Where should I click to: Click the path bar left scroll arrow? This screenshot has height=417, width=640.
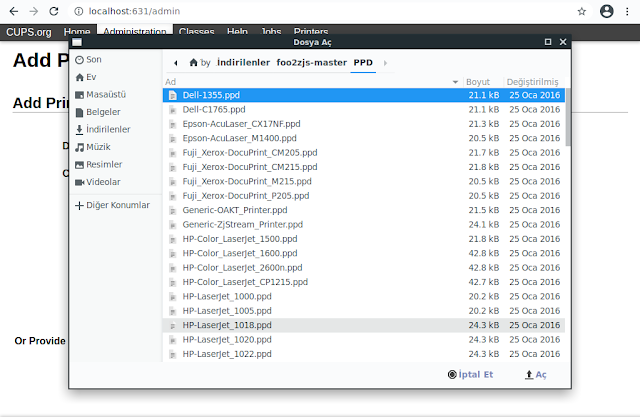click(x=176, y=63)
